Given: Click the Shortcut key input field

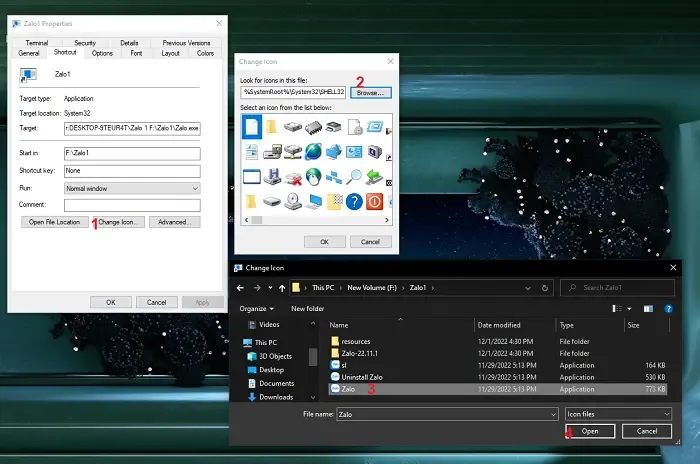Looking at the screenshot, I should pos(132,171).
